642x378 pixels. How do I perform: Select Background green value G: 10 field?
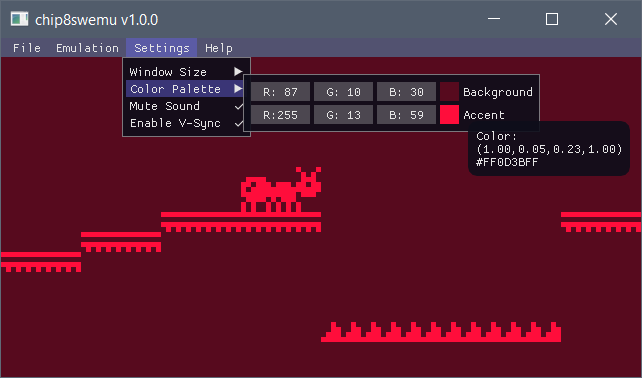344,92
